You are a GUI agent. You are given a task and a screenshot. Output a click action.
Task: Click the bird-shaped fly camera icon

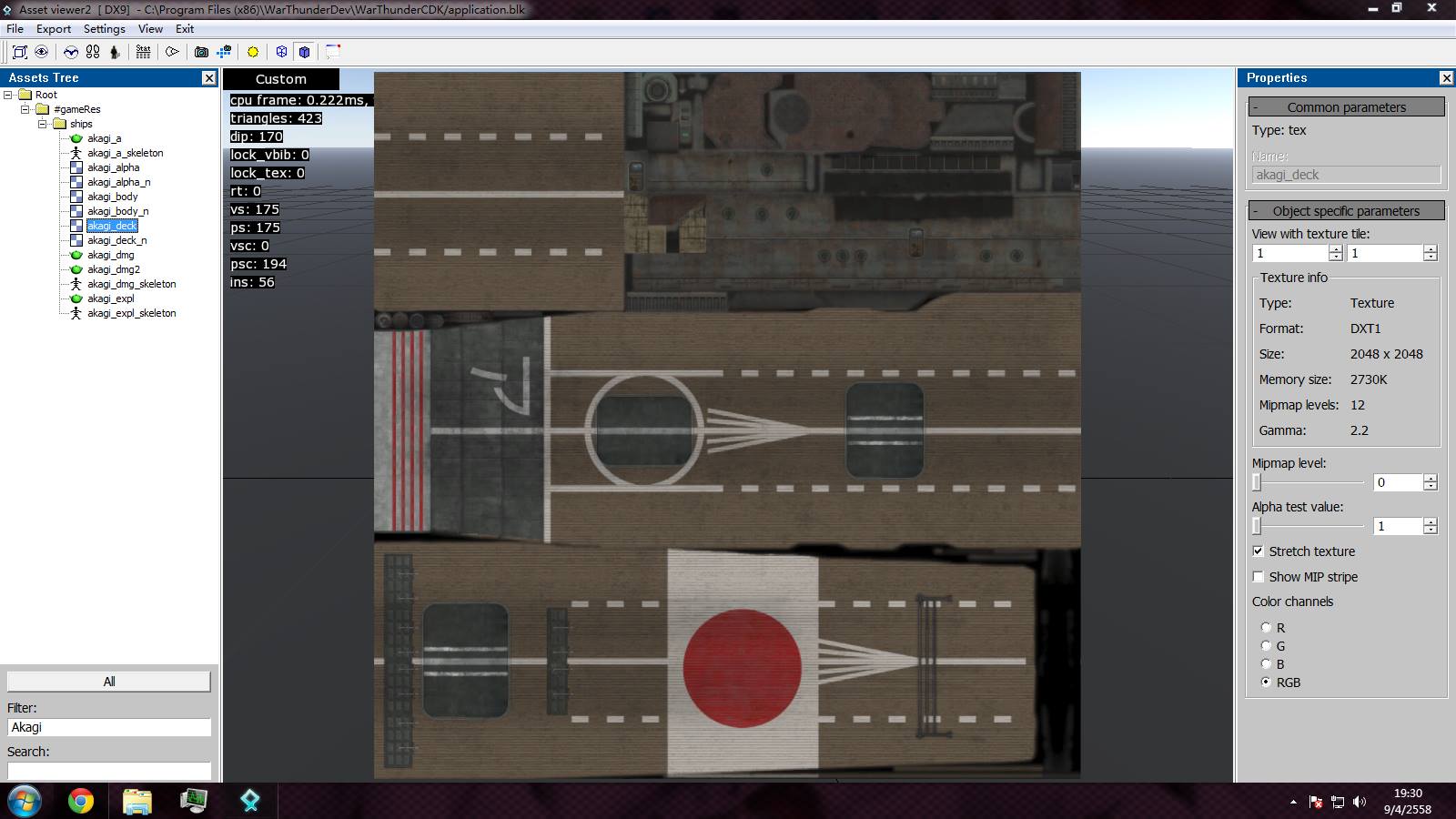coord(71,52)
